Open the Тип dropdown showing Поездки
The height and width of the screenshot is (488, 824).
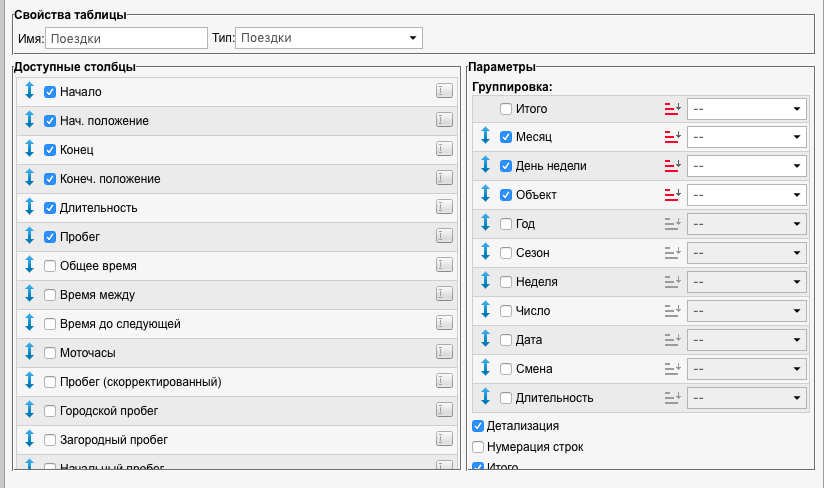(328, 38)
